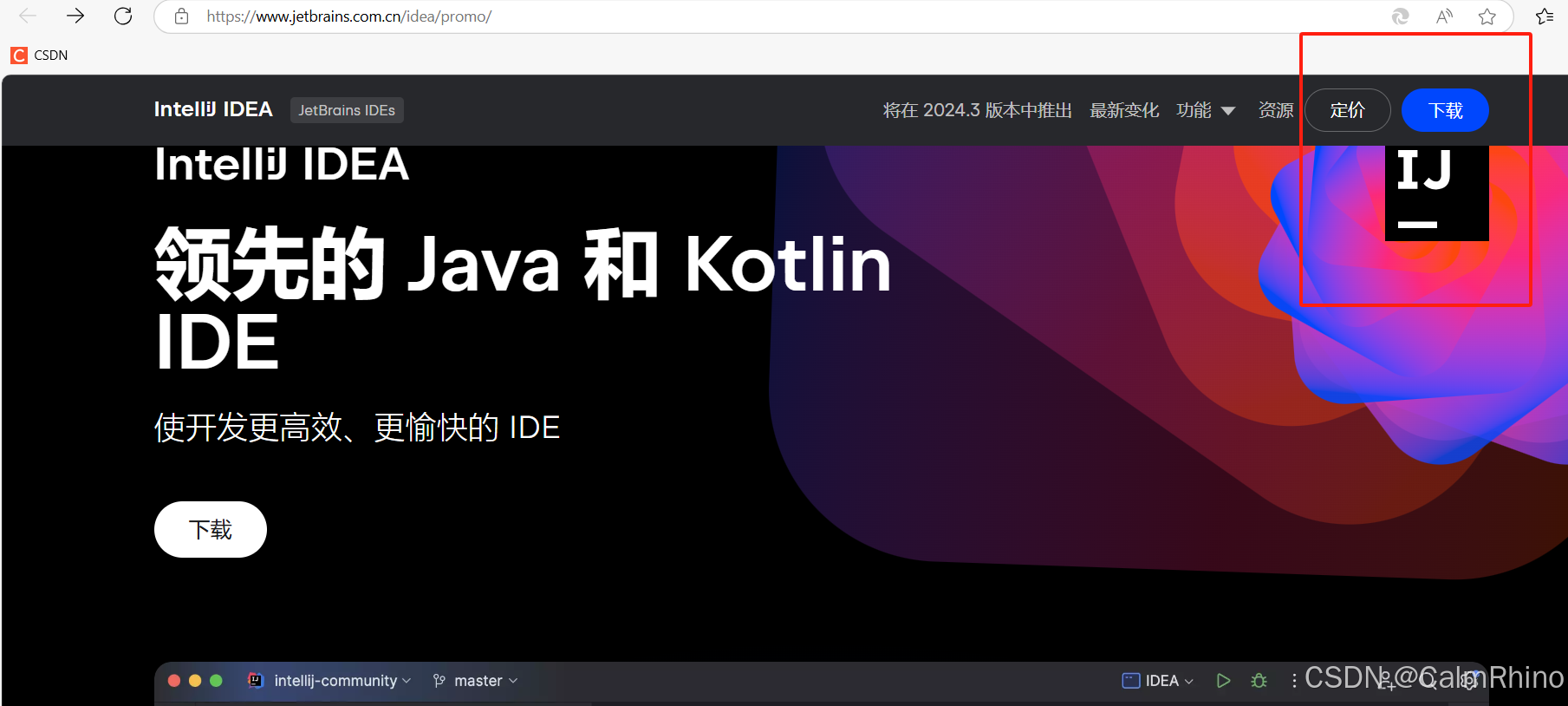Click the white 下载 button in the hero section
1568x706 pixels.
[211, 529]
